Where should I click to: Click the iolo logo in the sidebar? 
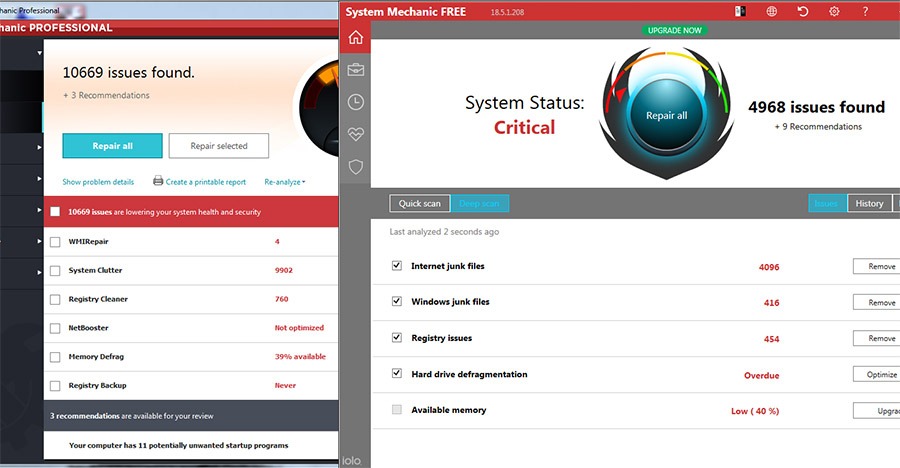click(351, 461)
